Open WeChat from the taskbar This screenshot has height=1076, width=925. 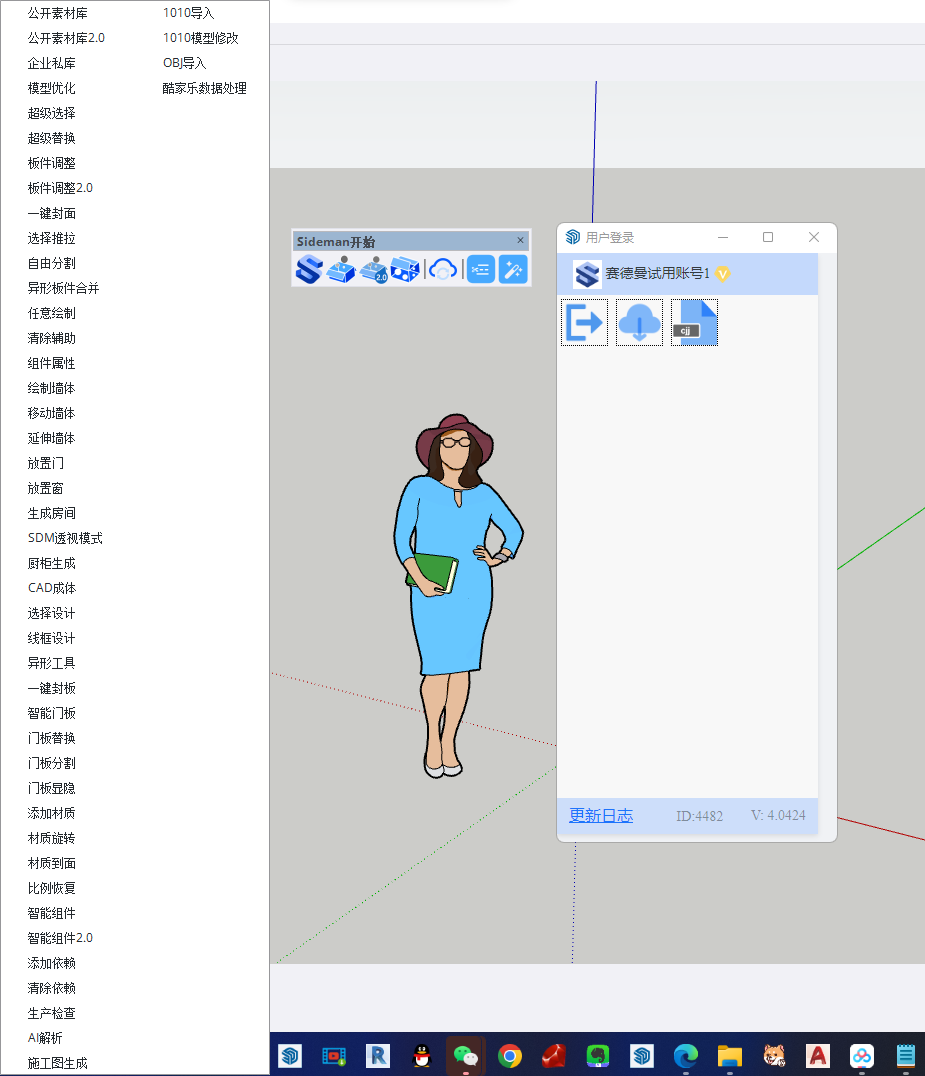tap(465, 1055)
